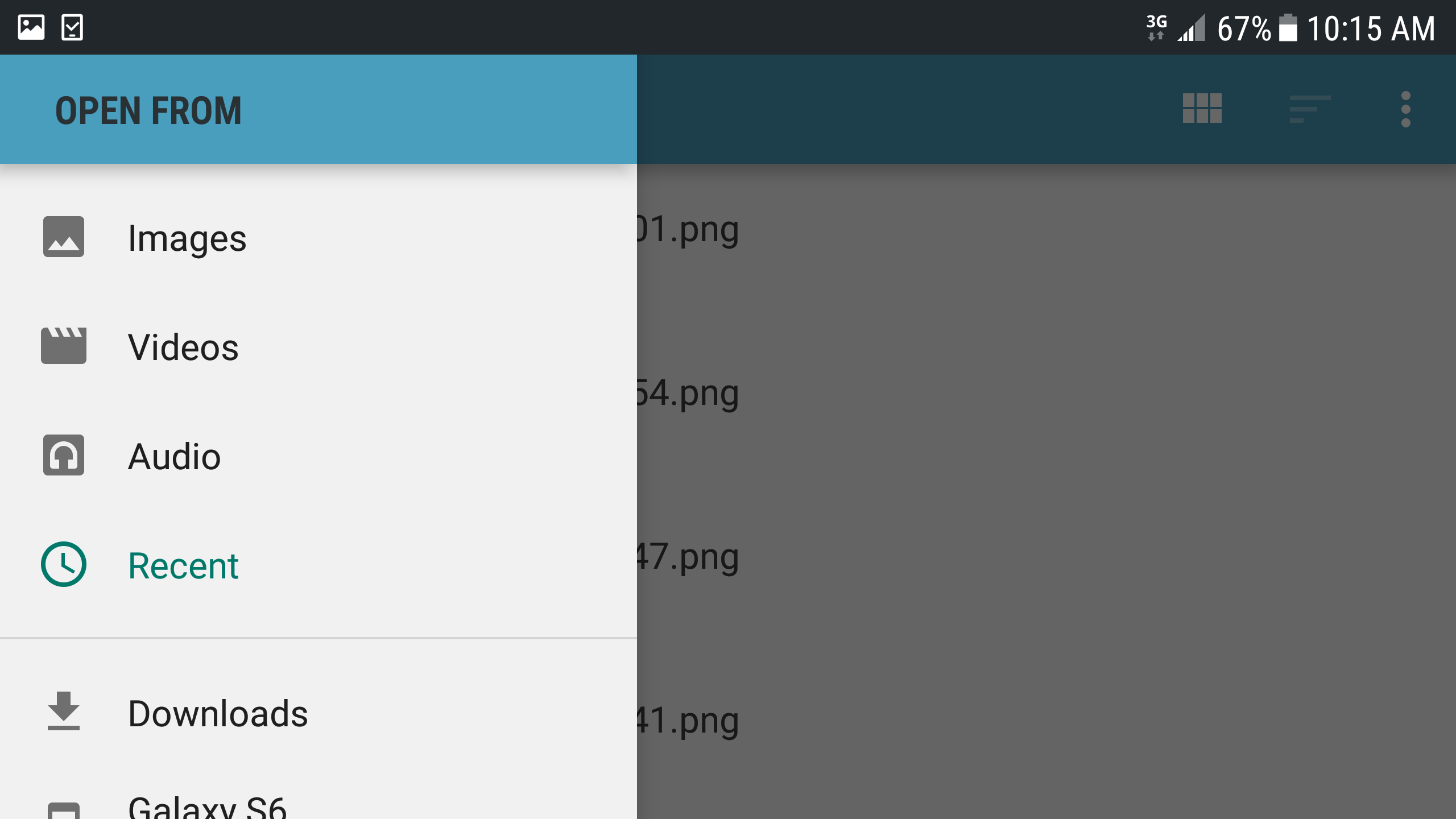Tap the Recent clock icon
1456x819 pixels.
tap(64, 564)
